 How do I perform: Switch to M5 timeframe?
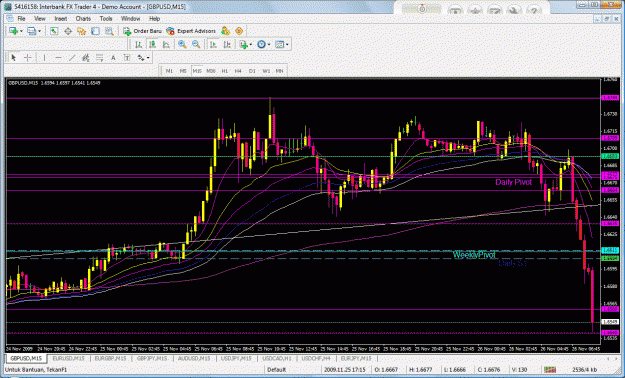click(x=183, y=71)
